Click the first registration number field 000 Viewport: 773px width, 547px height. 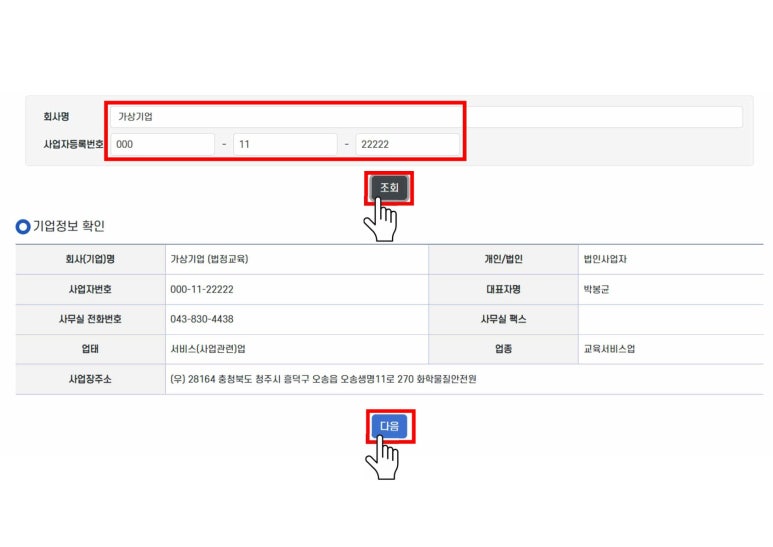162,145
